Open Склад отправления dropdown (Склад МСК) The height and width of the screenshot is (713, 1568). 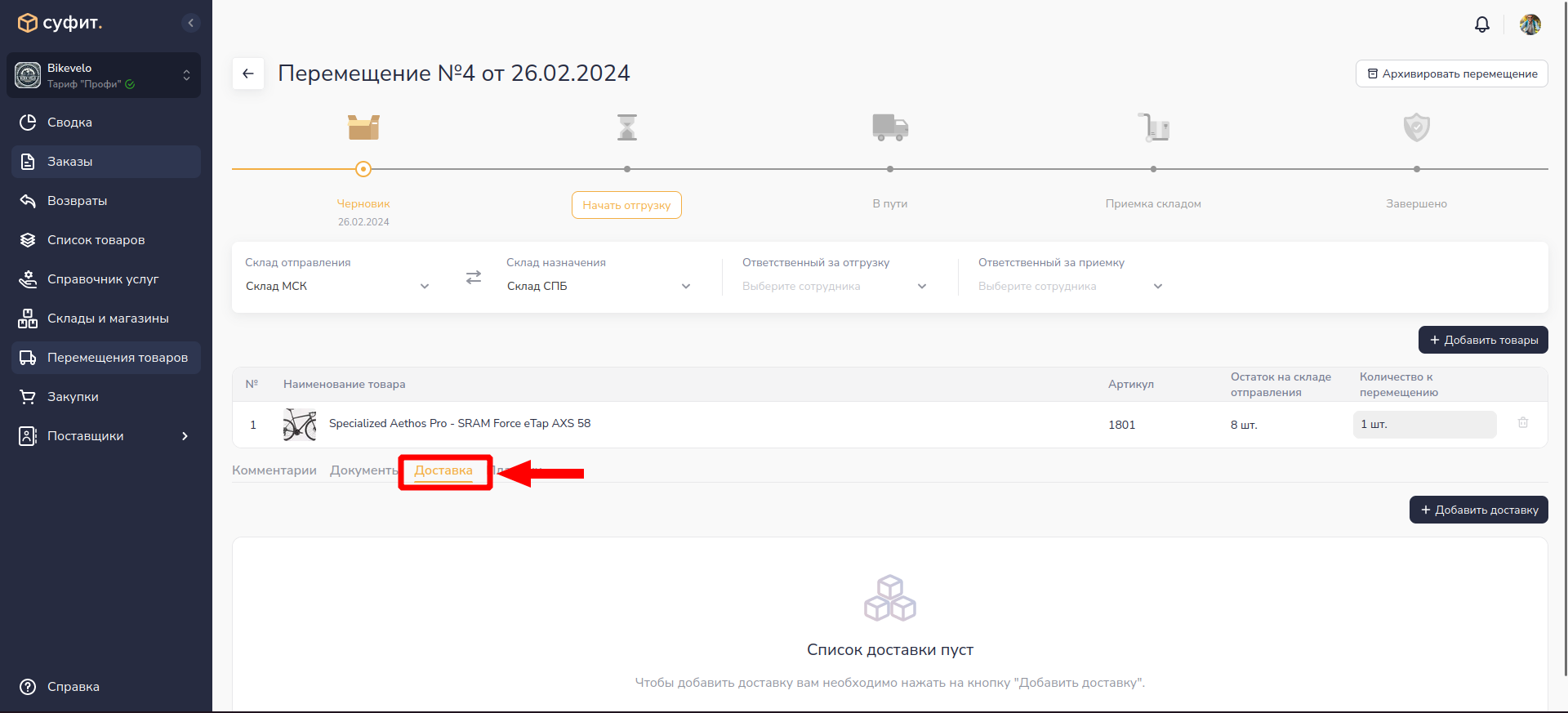(x=337, y=286)
